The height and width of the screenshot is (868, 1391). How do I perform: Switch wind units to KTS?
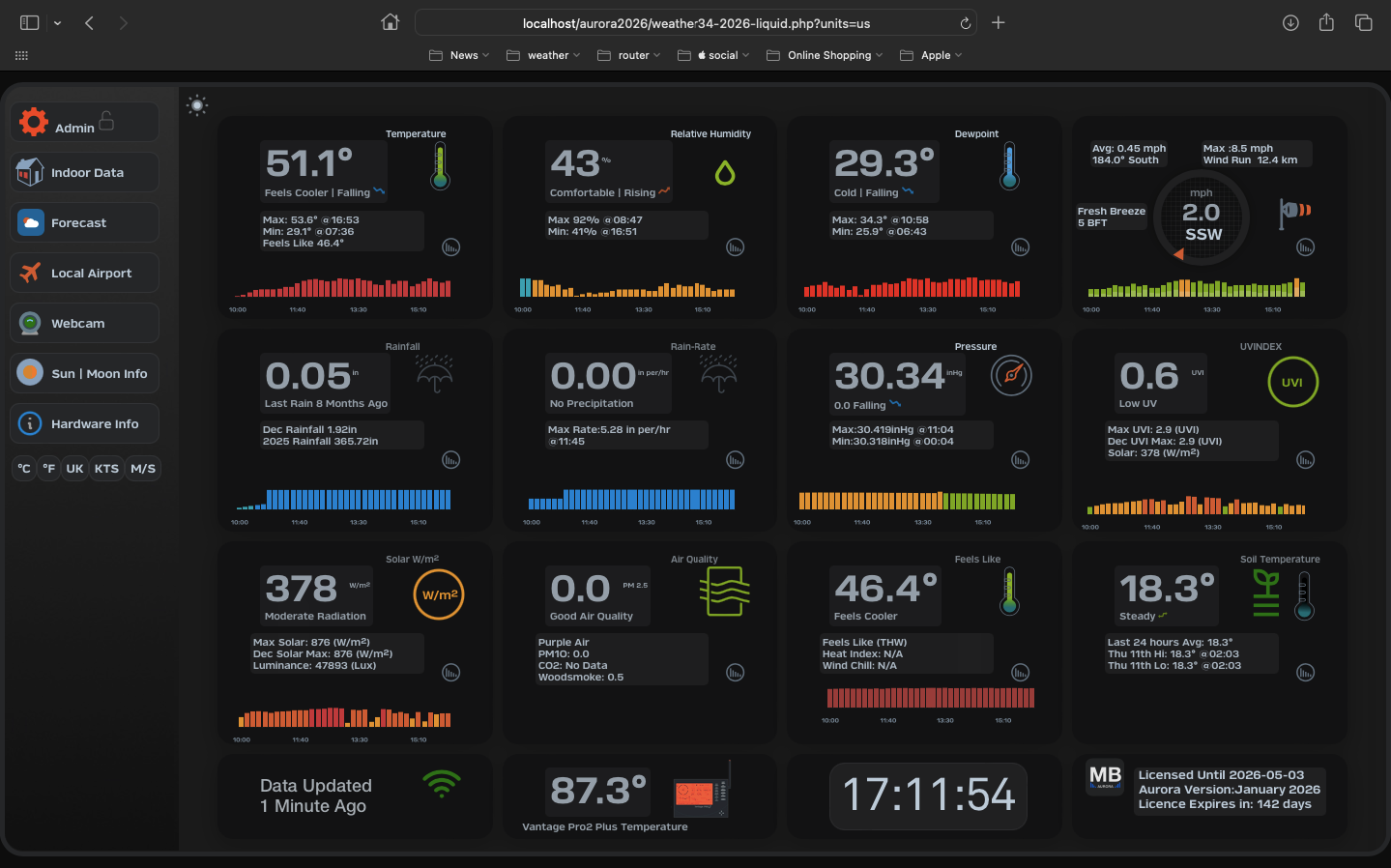pyautogui.click(x=106, y=469)
